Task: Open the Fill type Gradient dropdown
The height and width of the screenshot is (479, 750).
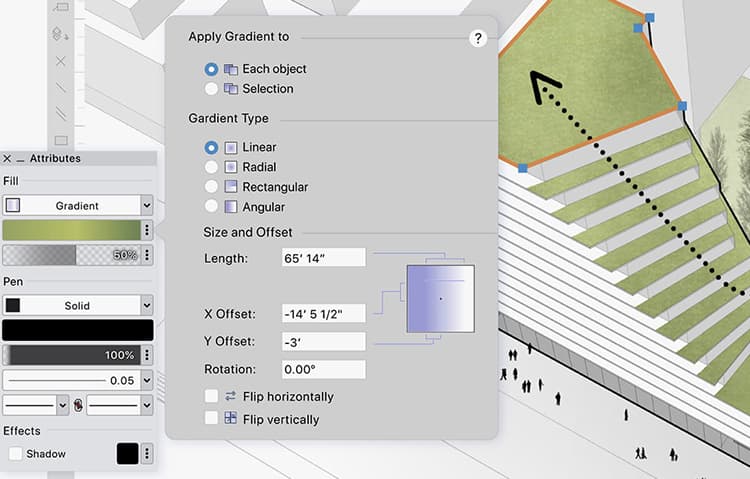Action: 78,205
